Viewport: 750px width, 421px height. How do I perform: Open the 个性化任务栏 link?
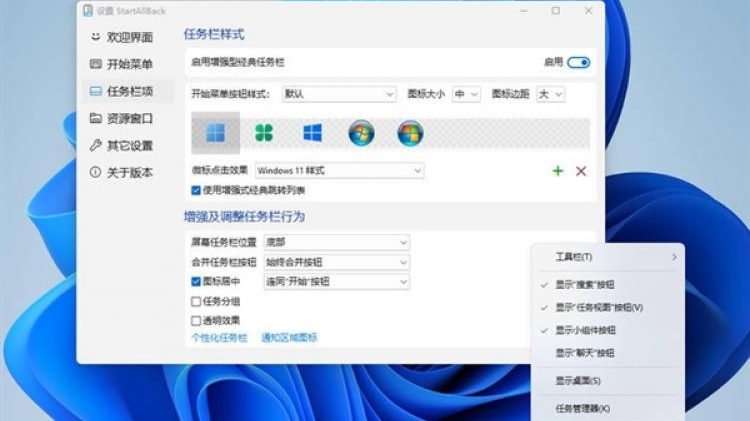pyautogui.click(x=220, y=338)
